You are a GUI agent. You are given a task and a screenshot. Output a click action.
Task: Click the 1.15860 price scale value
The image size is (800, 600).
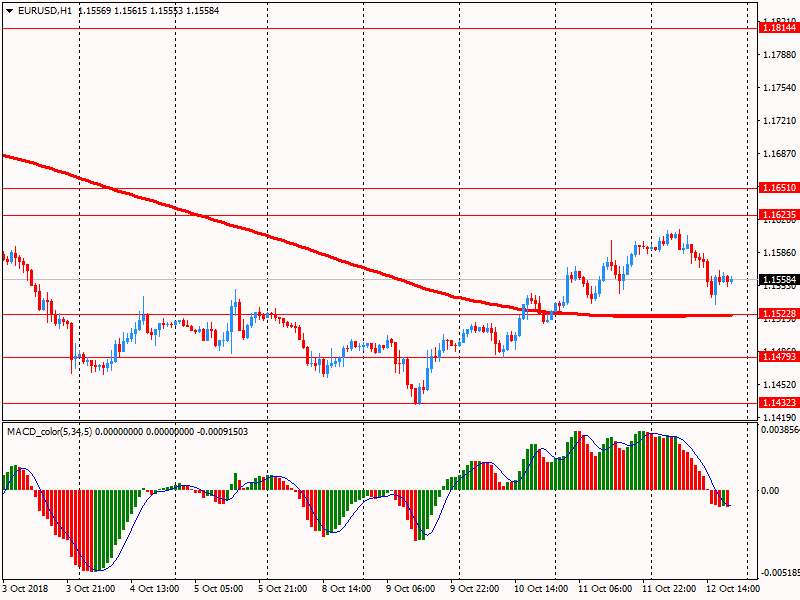(x=780, y=253)
